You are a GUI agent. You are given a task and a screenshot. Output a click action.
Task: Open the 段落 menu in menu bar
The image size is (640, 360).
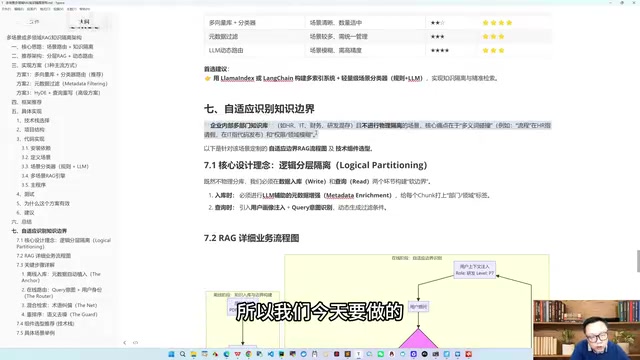tap(31, 9)
